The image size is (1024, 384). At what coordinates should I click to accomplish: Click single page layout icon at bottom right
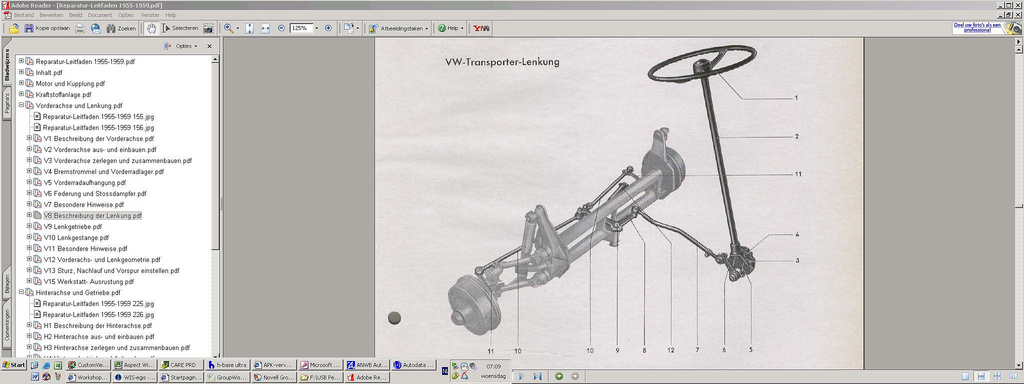(966, 376)
